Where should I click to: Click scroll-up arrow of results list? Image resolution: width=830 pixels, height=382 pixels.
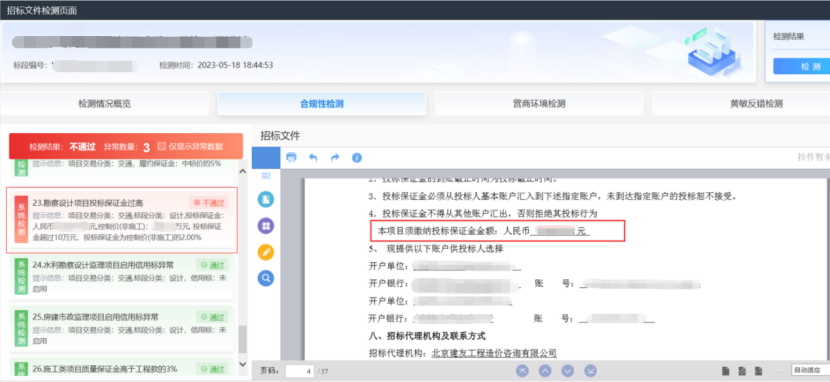243,171
